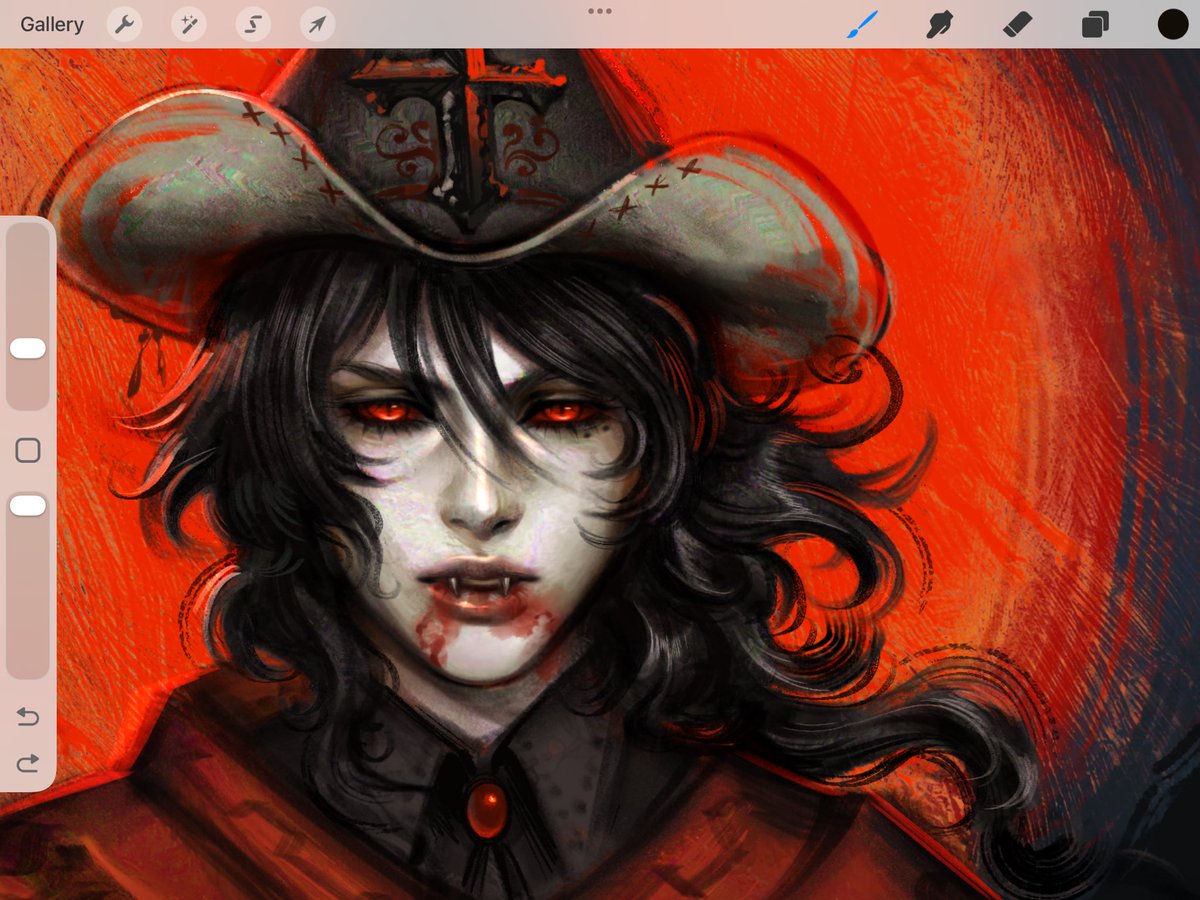Tap the three-dot multitasking indicator
1200x900 pixels.
click(x=600, y=11)
